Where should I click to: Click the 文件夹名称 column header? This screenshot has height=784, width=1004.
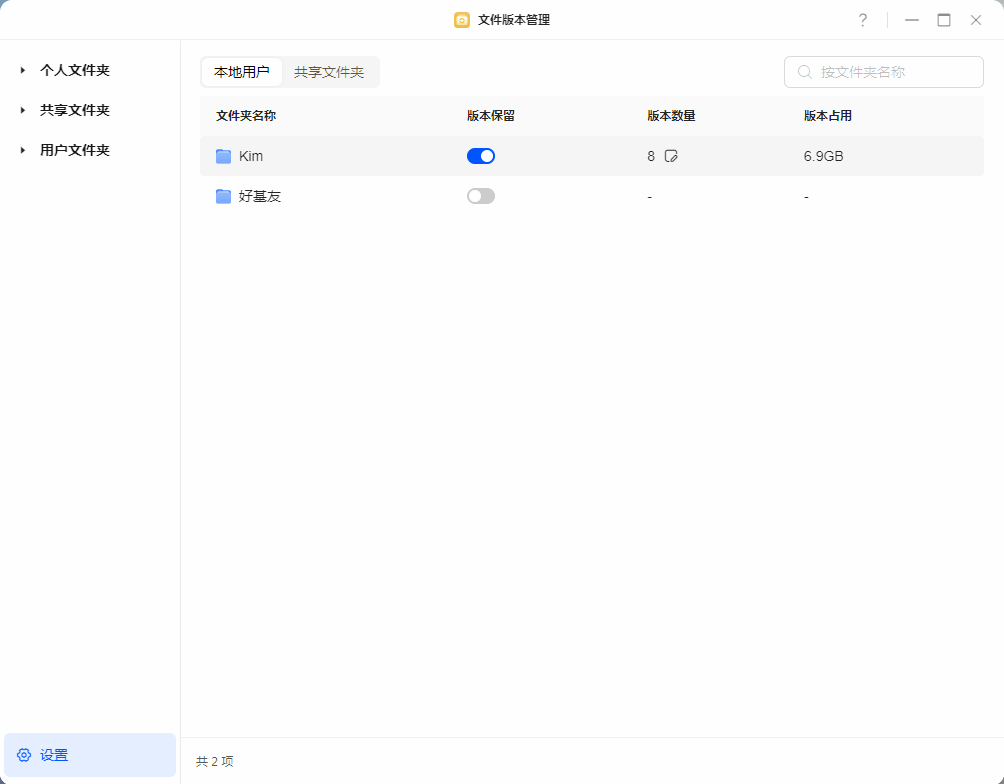(246, 116)
